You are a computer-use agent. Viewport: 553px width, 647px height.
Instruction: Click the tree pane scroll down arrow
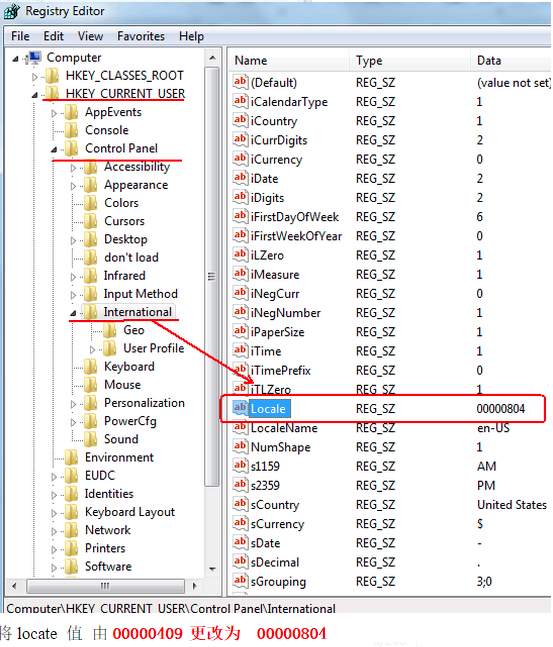(213, 569)
